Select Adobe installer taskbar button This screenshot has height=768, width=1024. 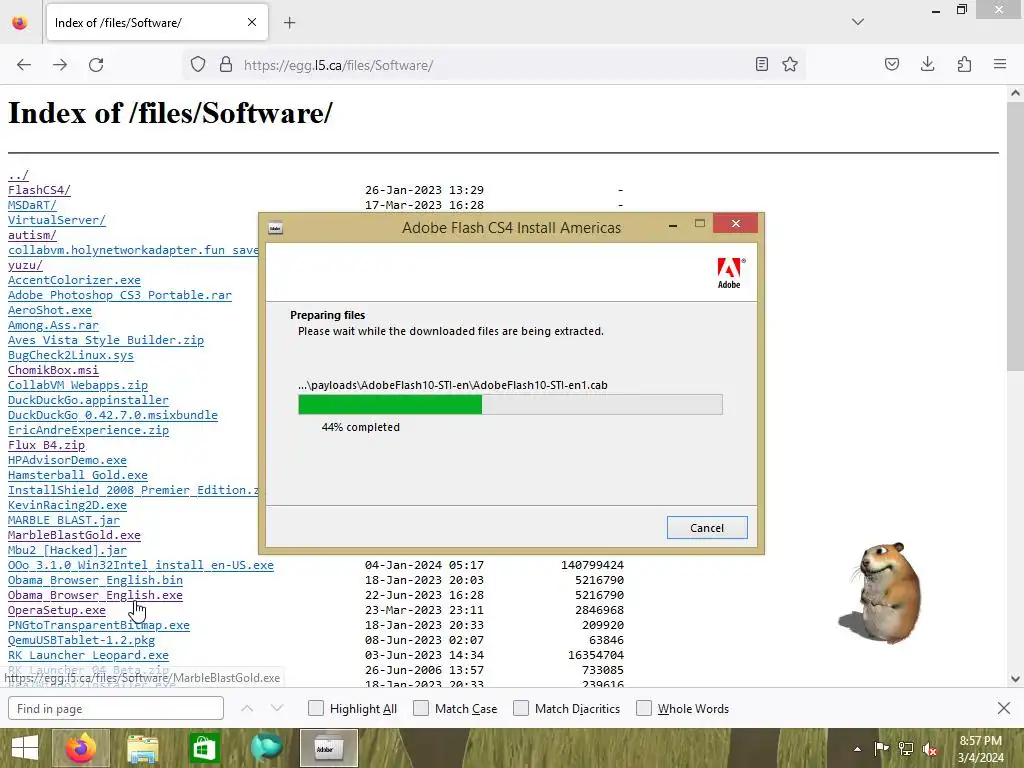click(328, 748)
